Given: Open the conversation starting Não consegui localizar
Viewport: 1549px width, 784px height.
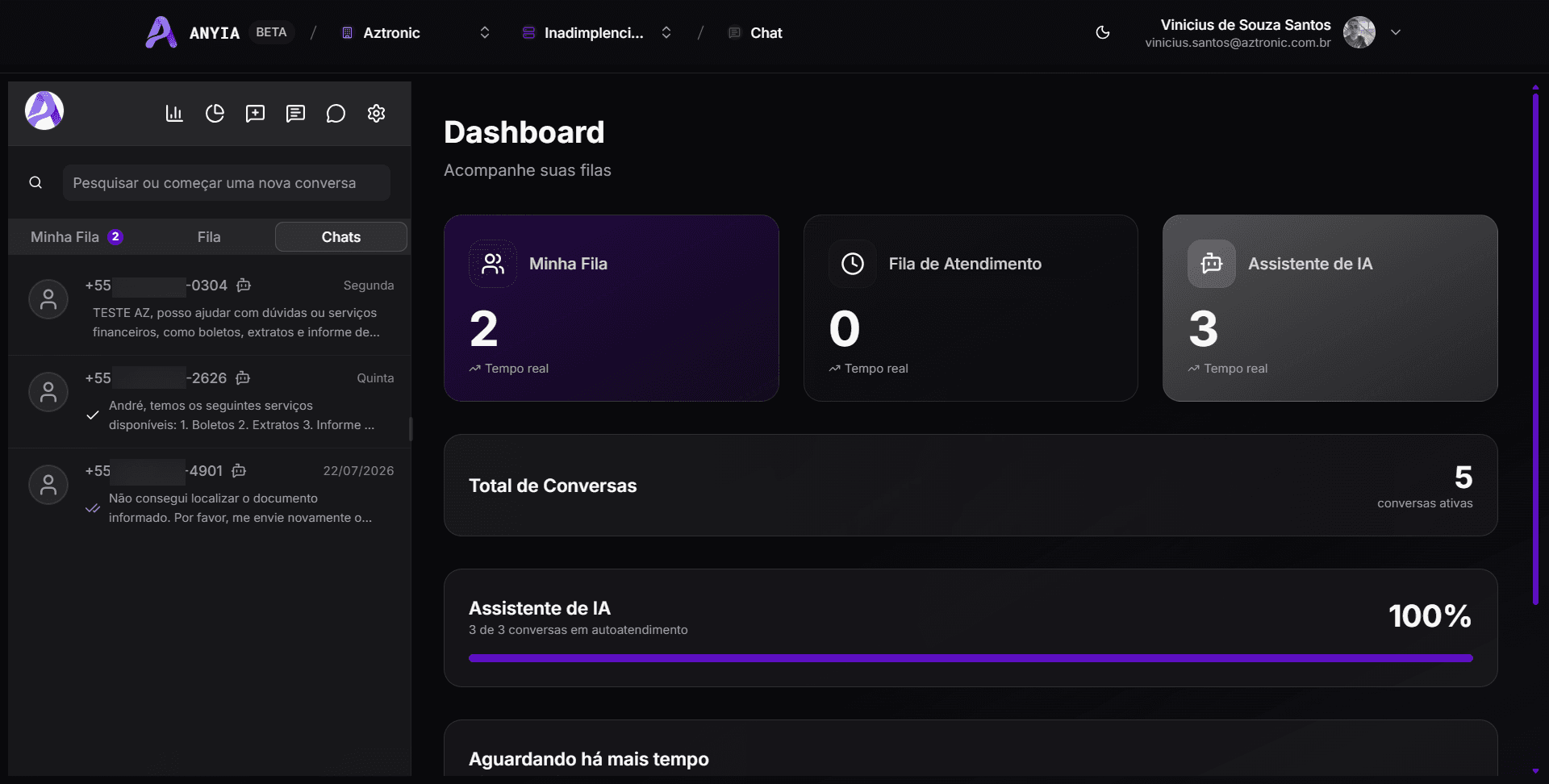Looking at the screenshot, I should 210,494.
